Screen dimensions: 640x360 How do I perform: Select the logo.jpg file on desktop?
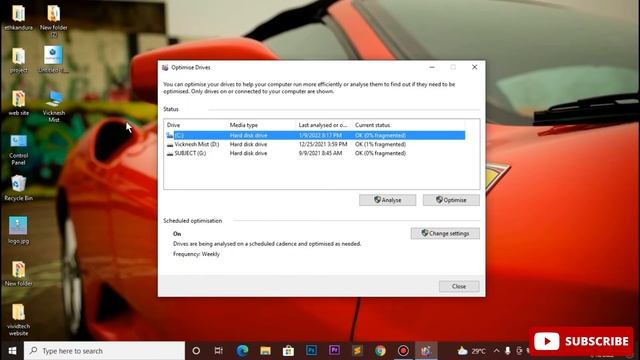(x=18, y=231)
